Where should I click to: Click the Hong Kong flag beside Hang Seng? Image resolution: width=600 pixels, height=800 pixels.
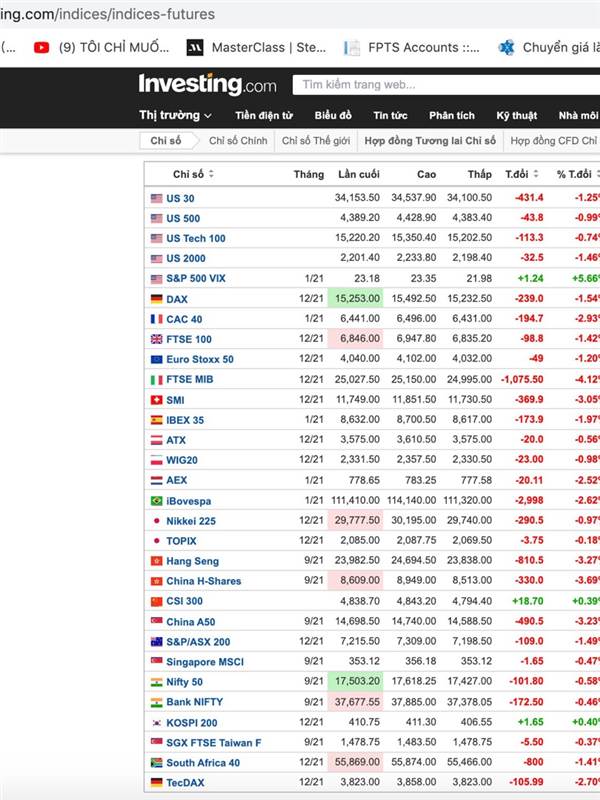157,561
